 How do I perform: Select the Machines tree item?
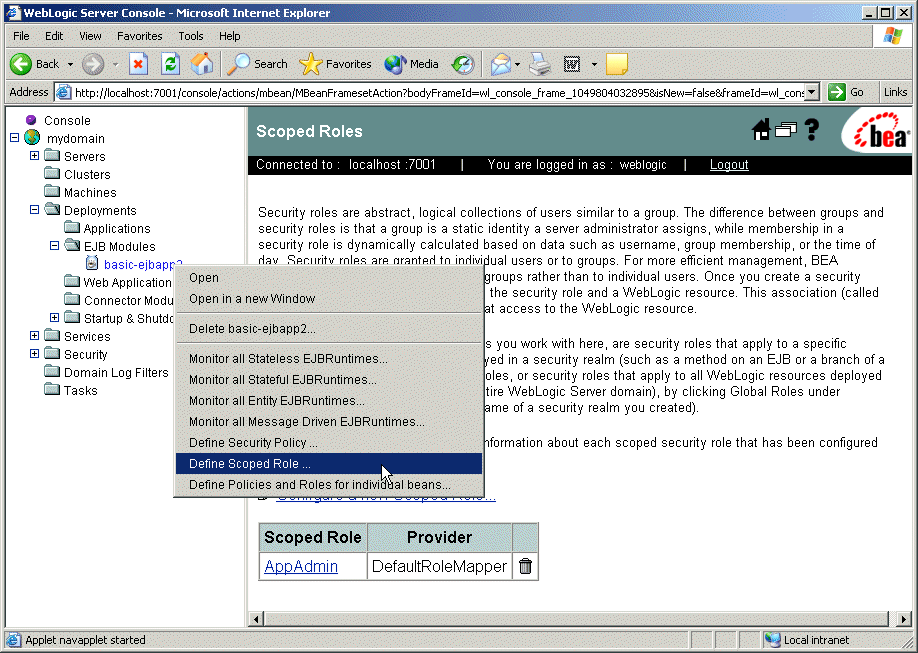(x=90, y=193)
